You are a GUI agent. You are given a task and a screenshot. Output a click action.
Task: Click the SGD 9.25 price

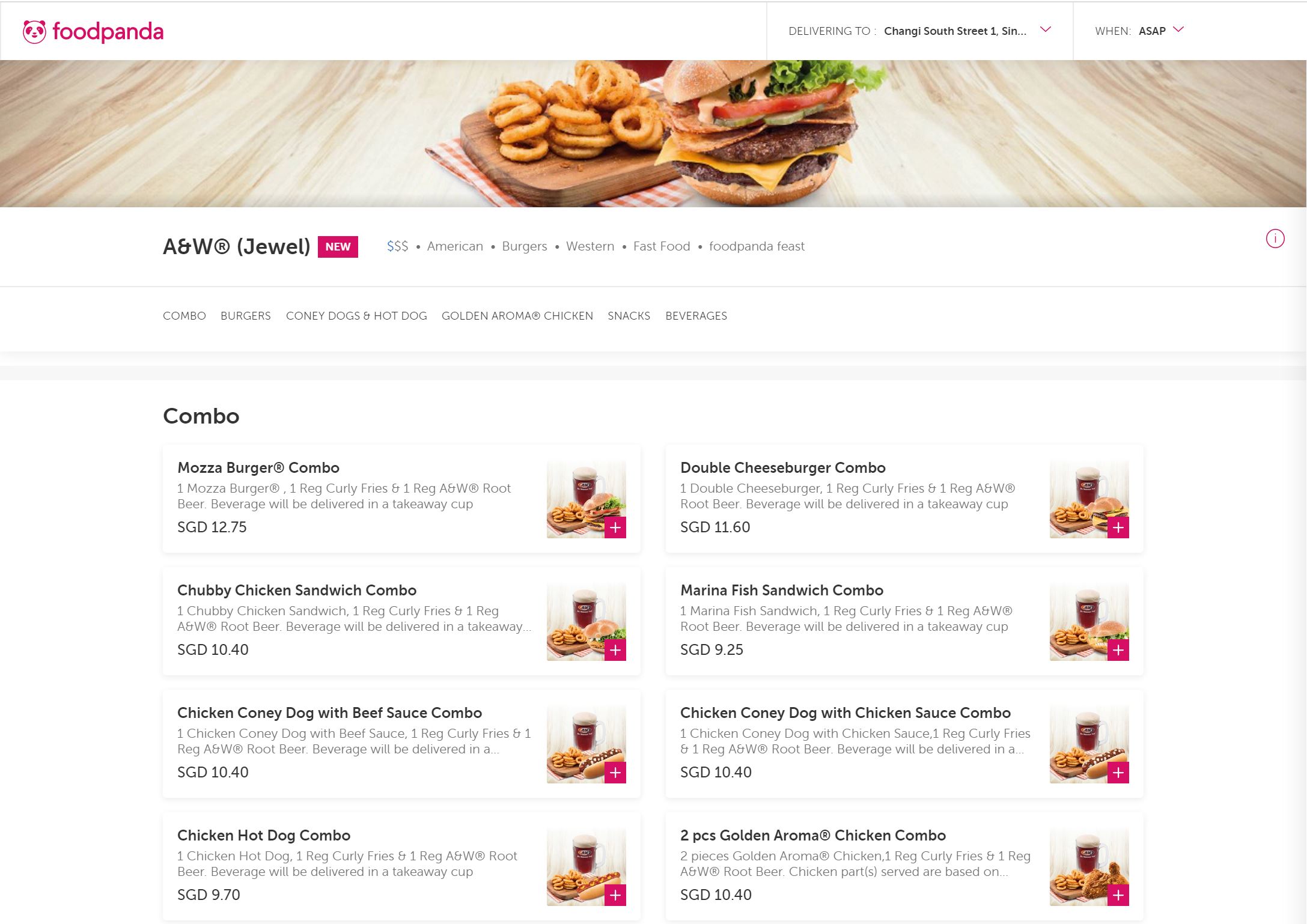[711, 650]
